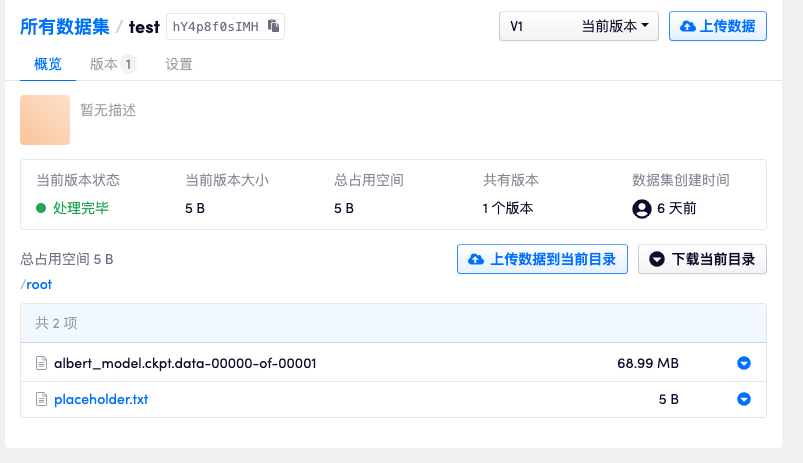Copy the dataset ID hY4p8f0sIMH
Screen dimensions: 803x463
pos(273,27)
